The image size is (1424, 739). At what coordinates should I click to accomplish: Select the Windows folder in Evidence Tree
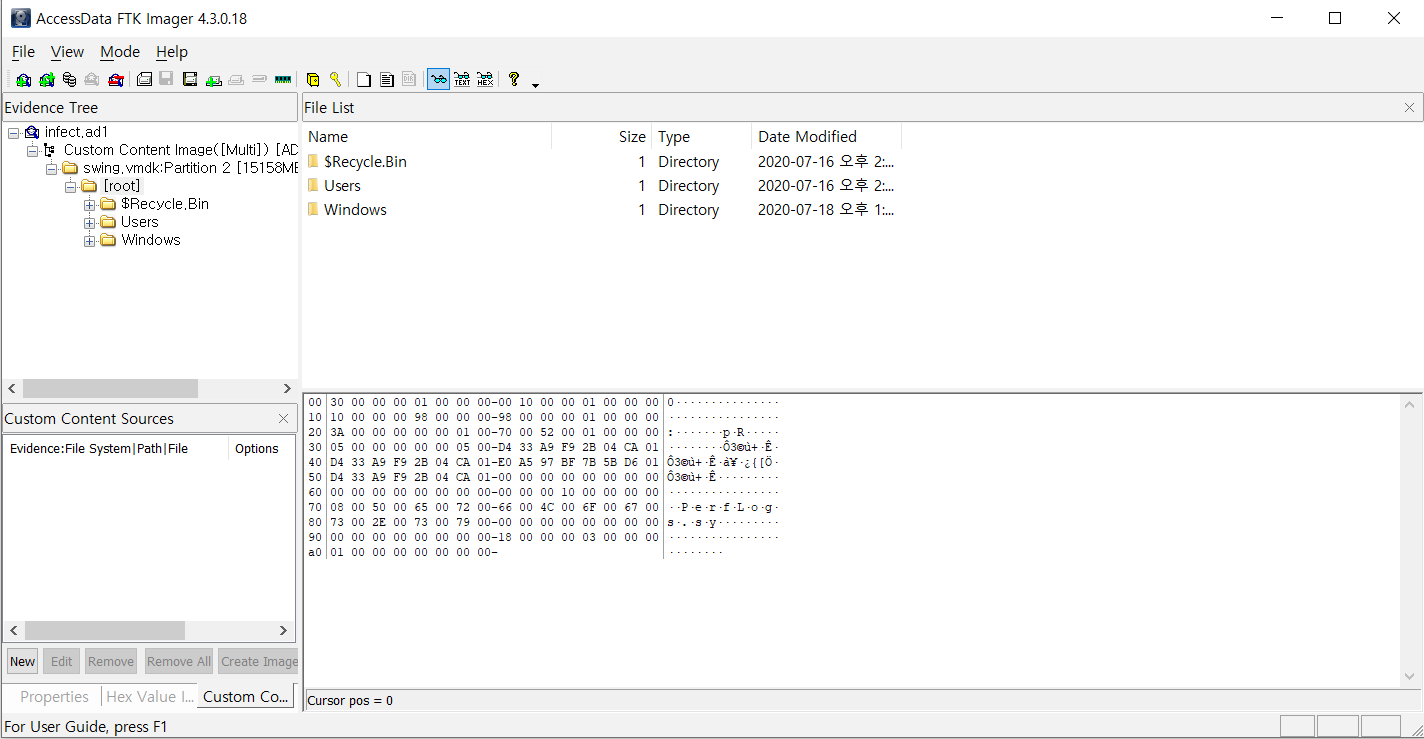pos(151,240)
